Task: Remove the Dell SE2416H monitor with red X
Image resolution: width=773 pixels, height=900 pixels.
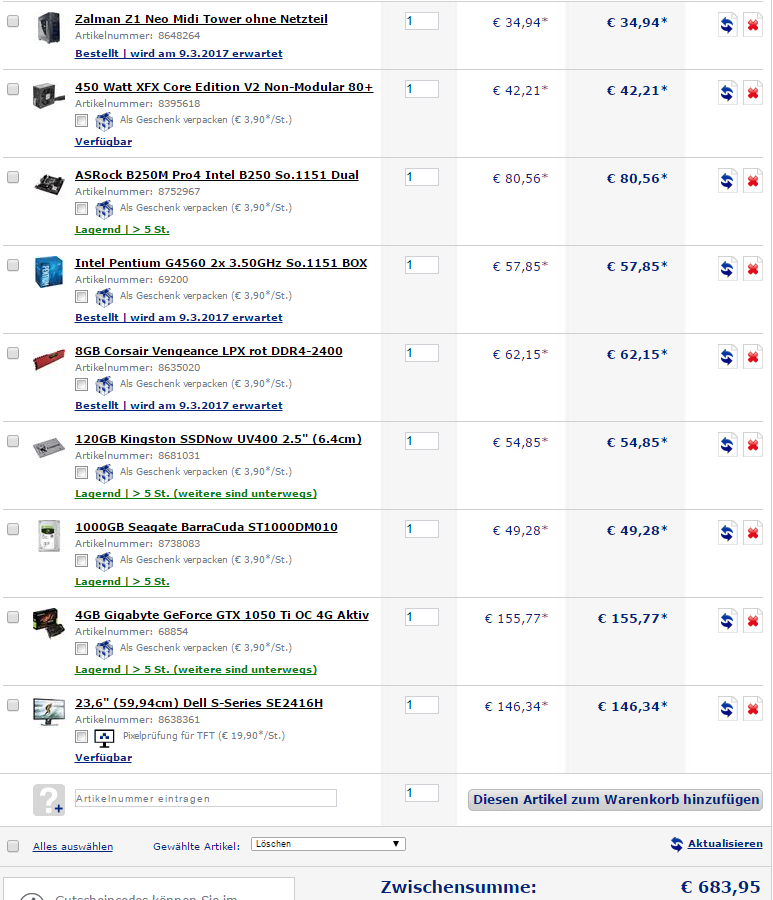Action: point(752,709)
